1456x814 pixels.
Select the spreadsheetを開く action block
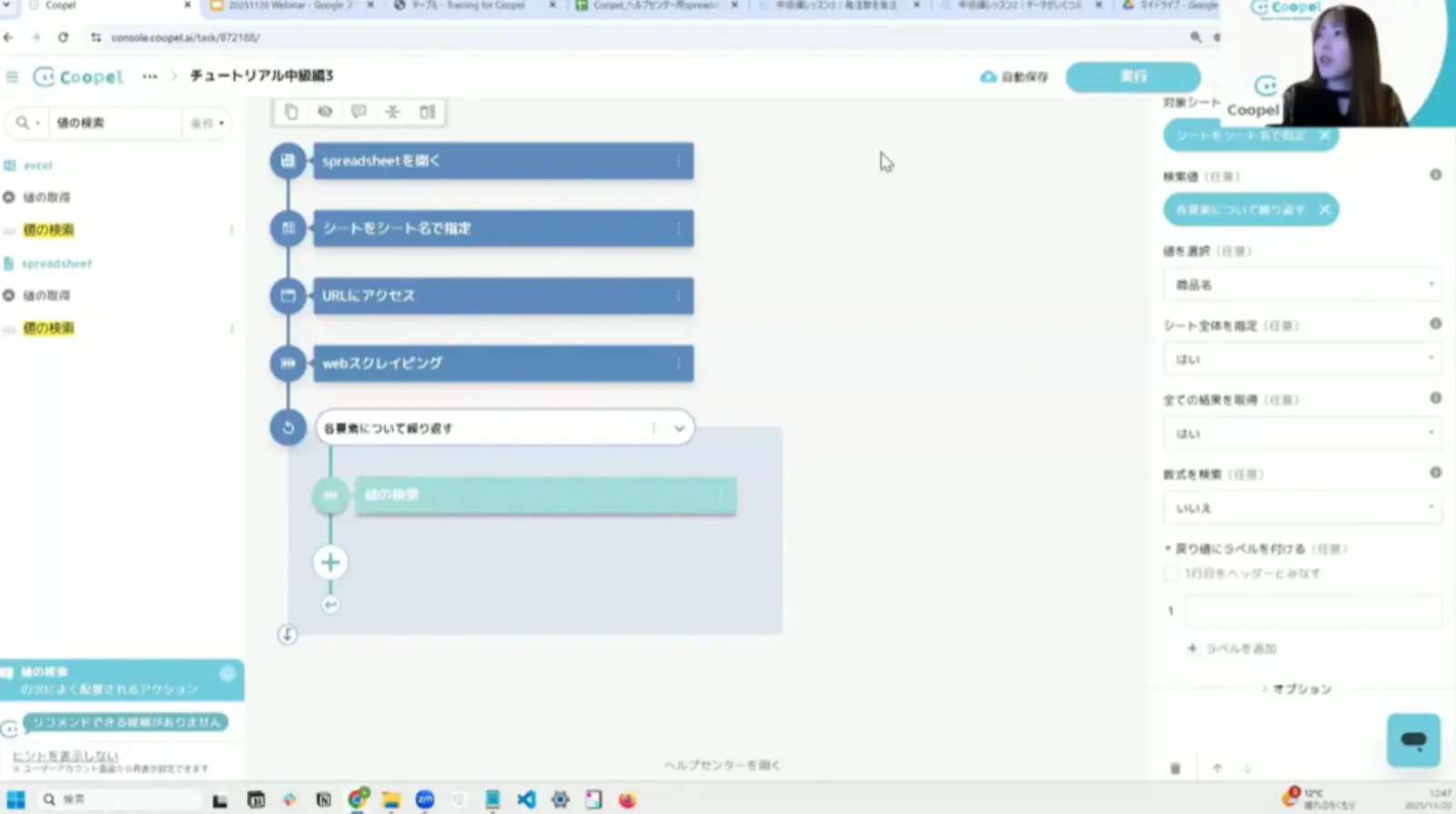tap(503, 161)
